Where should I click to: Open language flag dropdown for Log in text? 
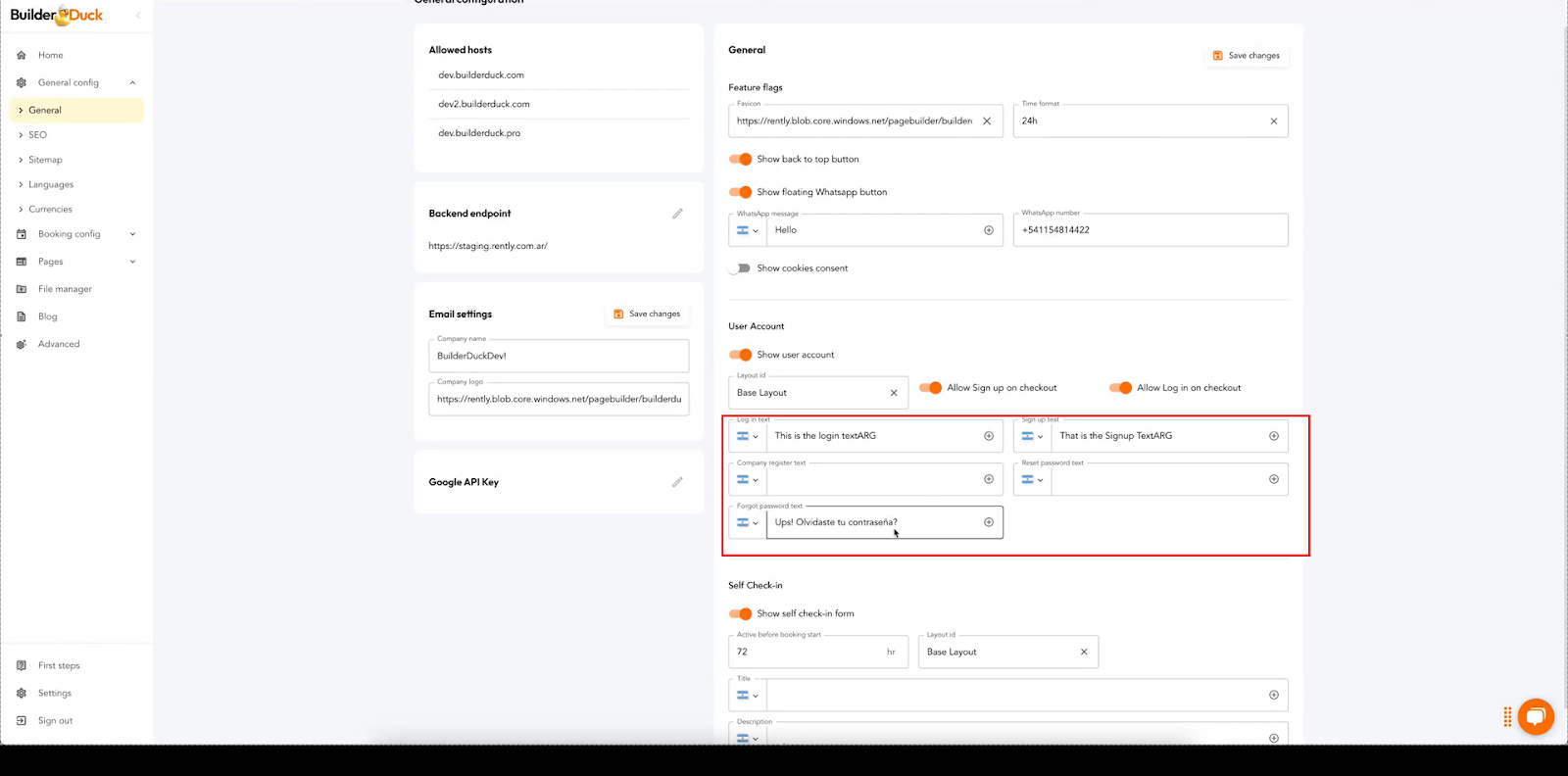pyautogui.click(x=748, y=436)
